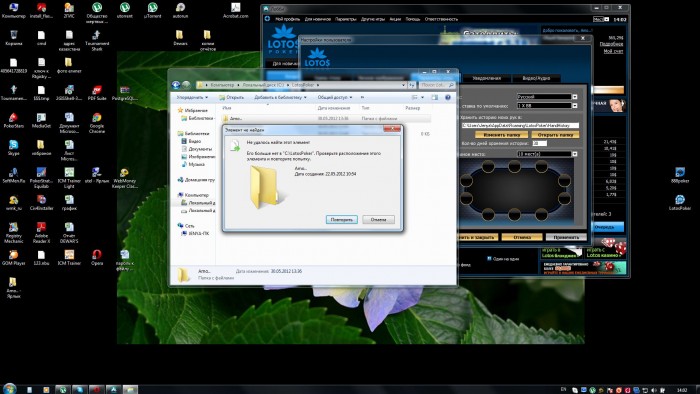700x394 pixels.
Task: Open 'Мой профиль' menu in Lotos lobby
Action: click(287, 19)
